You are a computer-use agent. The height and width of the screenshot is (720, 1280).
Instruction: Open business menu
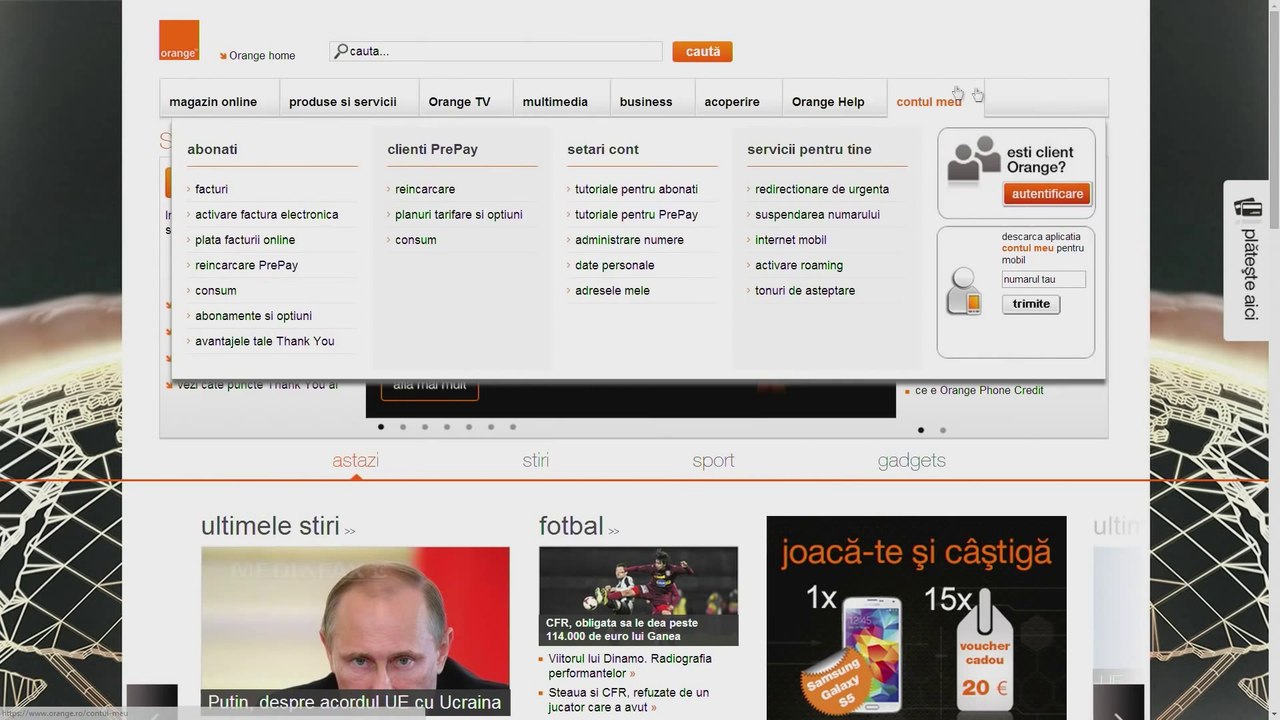[x=646, y=101]
